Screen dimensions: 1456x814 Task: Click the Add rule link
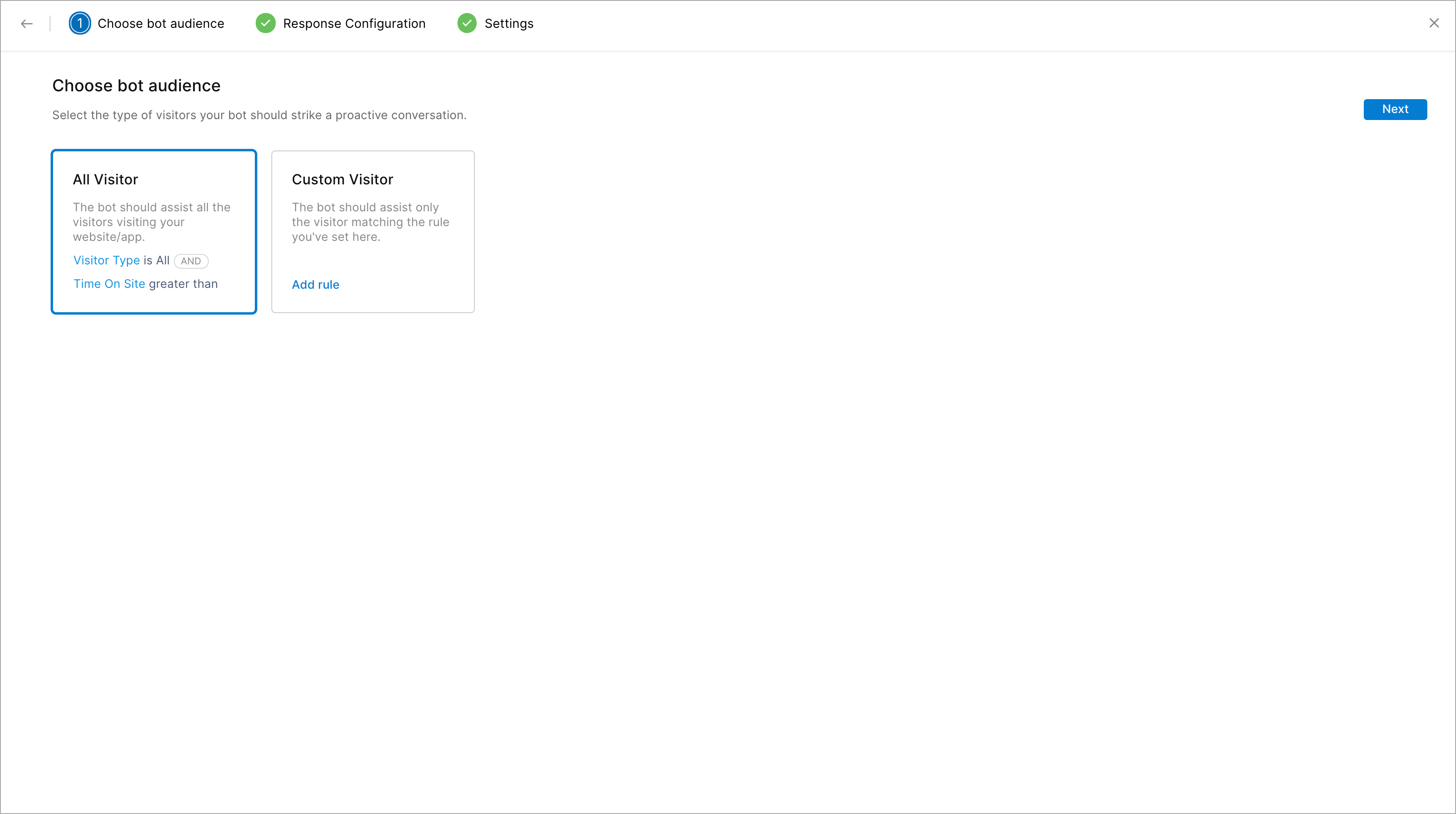[315, 285]
